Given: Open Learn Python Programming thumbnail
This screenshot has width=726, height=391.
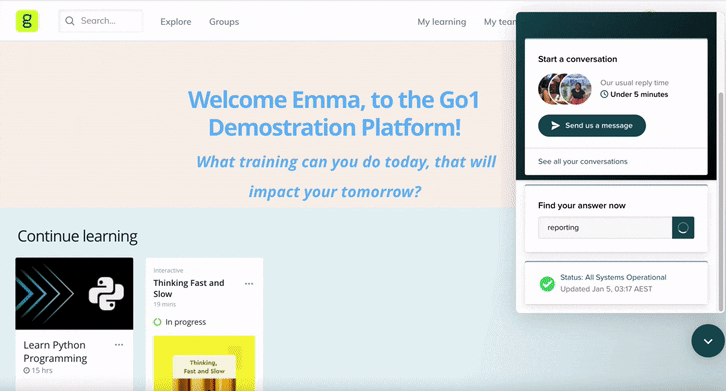Looking at the screenshot, I should [x=74, y=294].
